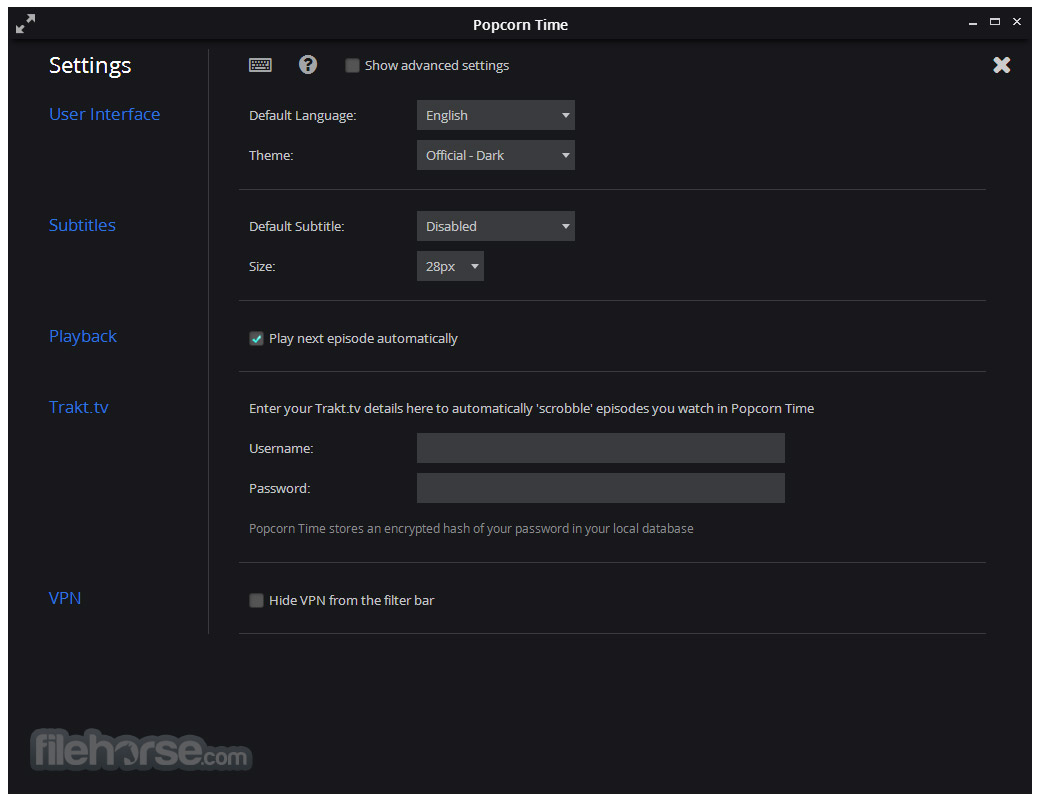This screenshot has width=1040, height=801.
Task: Toggle fullscreen with the arrows icon
Action: coord(26,24)
